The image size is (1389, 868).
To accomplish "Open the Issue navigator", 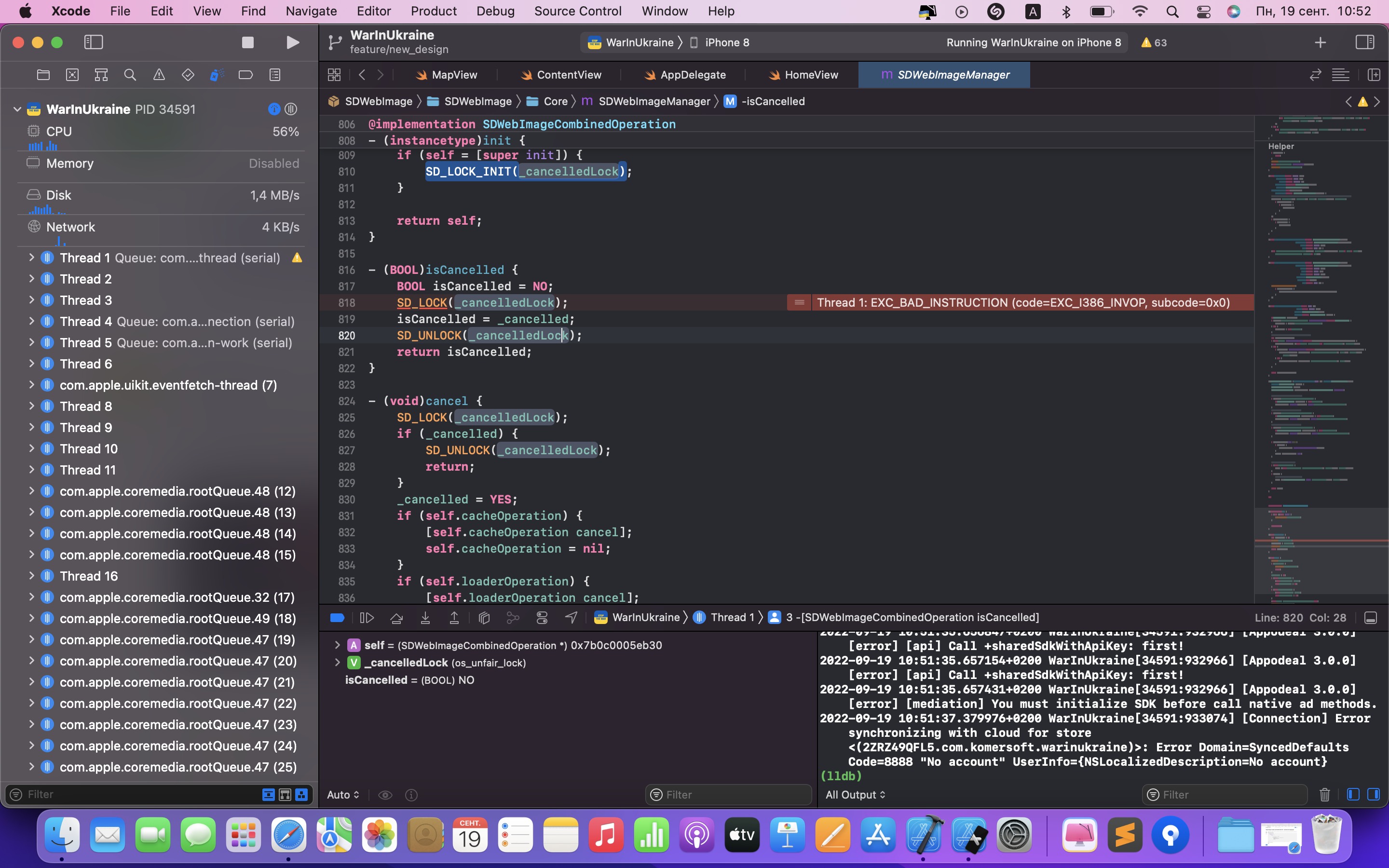I will pos(159,75).
